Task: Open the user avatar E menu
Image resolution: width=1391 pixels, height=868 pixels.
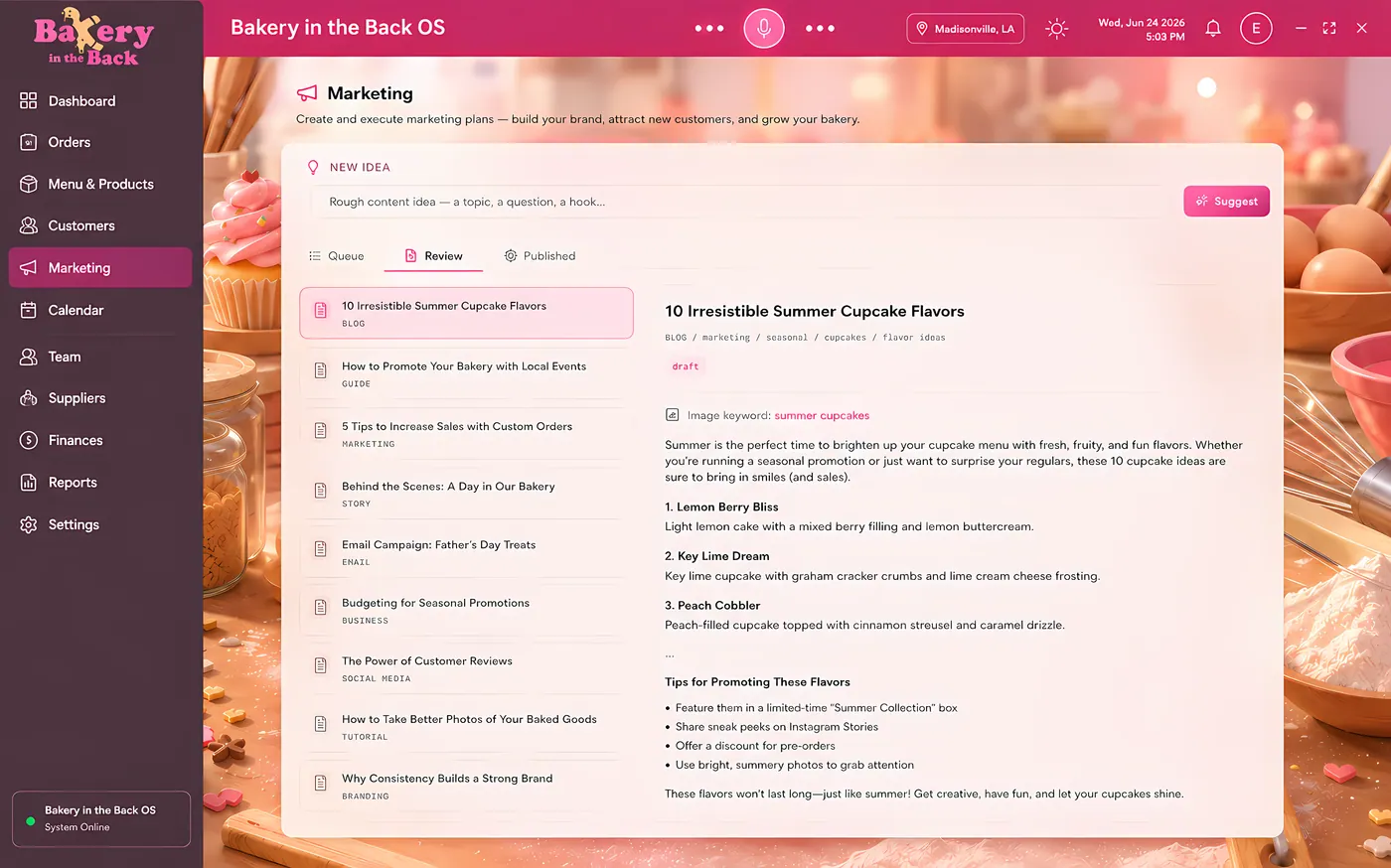Action: (x=1256, y=28)
